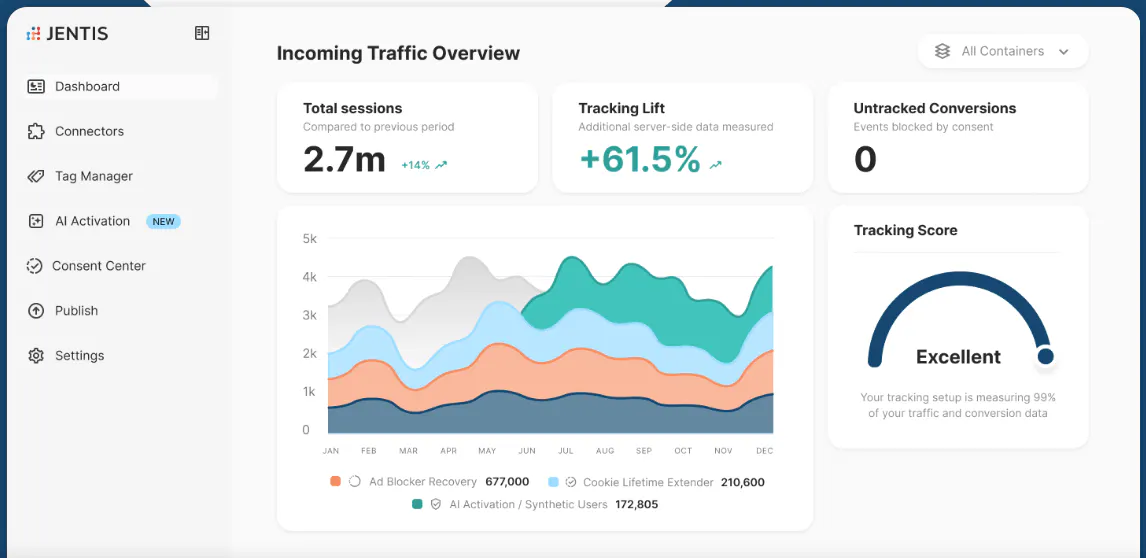Toggle AI Activation / Synthetic Users legend

click(x=534, y=505)
